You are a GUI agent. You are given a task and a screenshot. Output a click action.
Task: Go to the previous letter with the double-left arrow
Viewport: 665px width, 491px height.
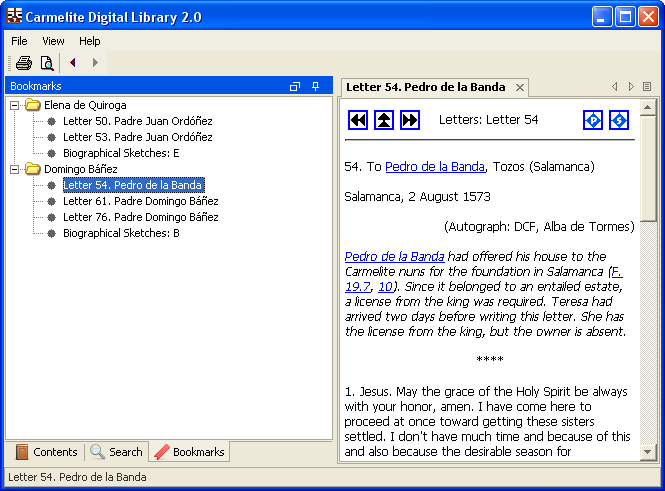pos(358,120)
